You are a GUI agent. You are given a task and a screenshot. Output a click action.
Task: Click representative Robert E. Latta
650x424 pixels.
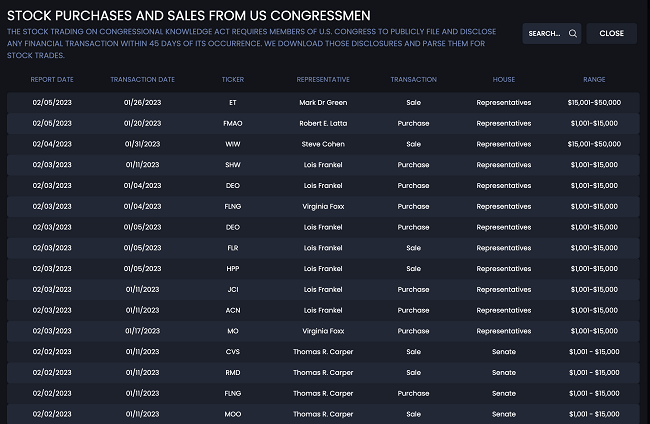(323, 124)
